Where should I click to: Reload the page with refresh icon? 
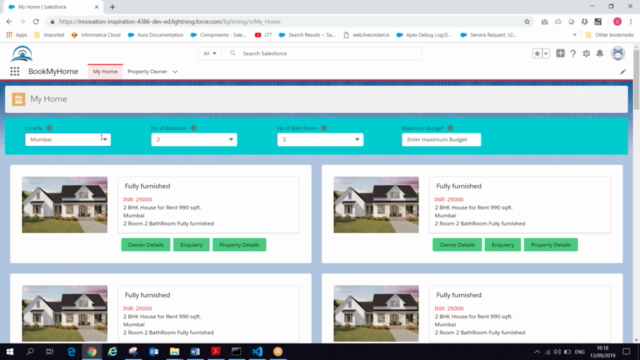click(36, 22)
